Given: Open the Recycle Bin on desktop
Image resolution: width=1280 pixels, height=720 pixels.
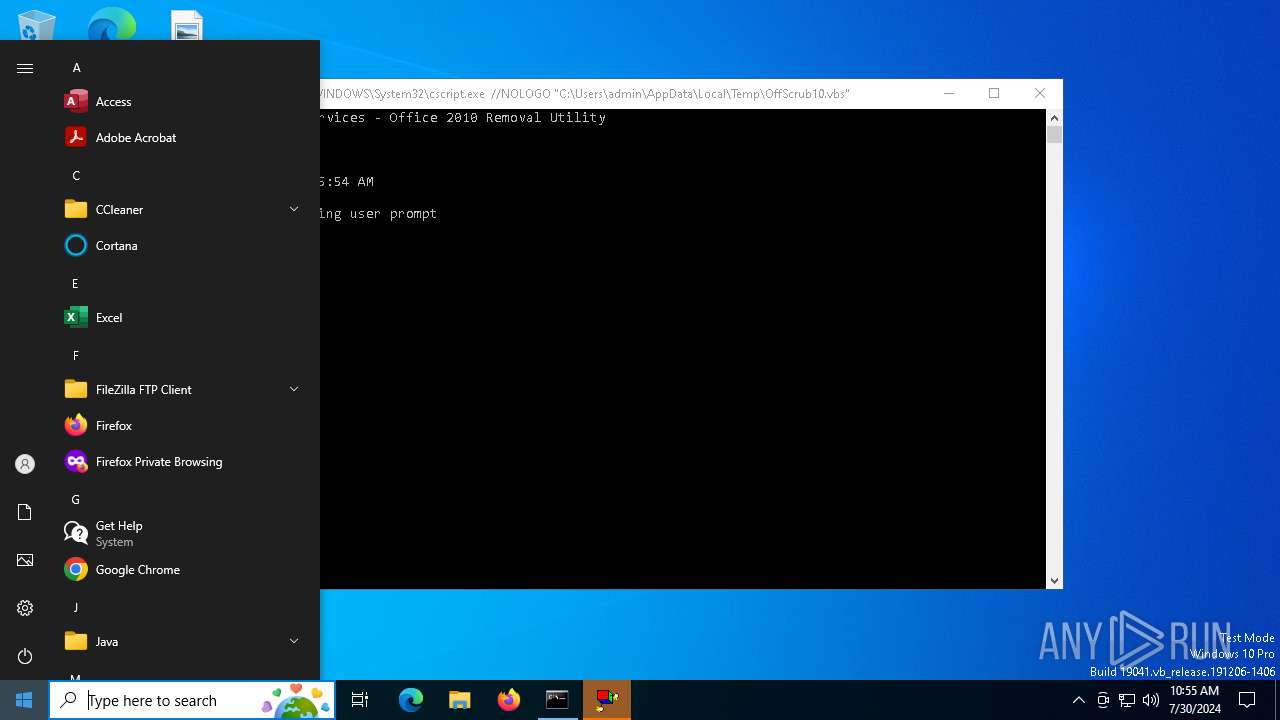Looking at the screenshot, I should tap(37, 25).
